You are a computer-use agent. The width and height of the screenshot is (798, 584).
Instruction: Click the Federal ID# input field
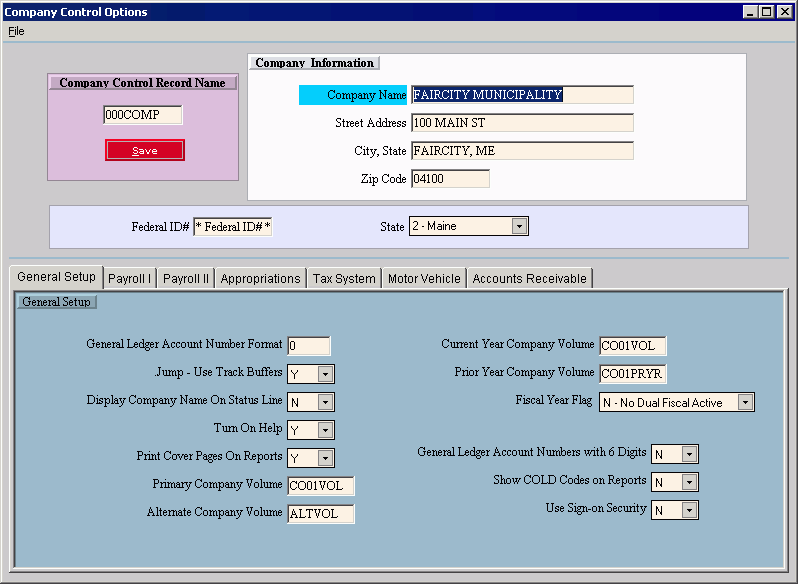point(233,226)
